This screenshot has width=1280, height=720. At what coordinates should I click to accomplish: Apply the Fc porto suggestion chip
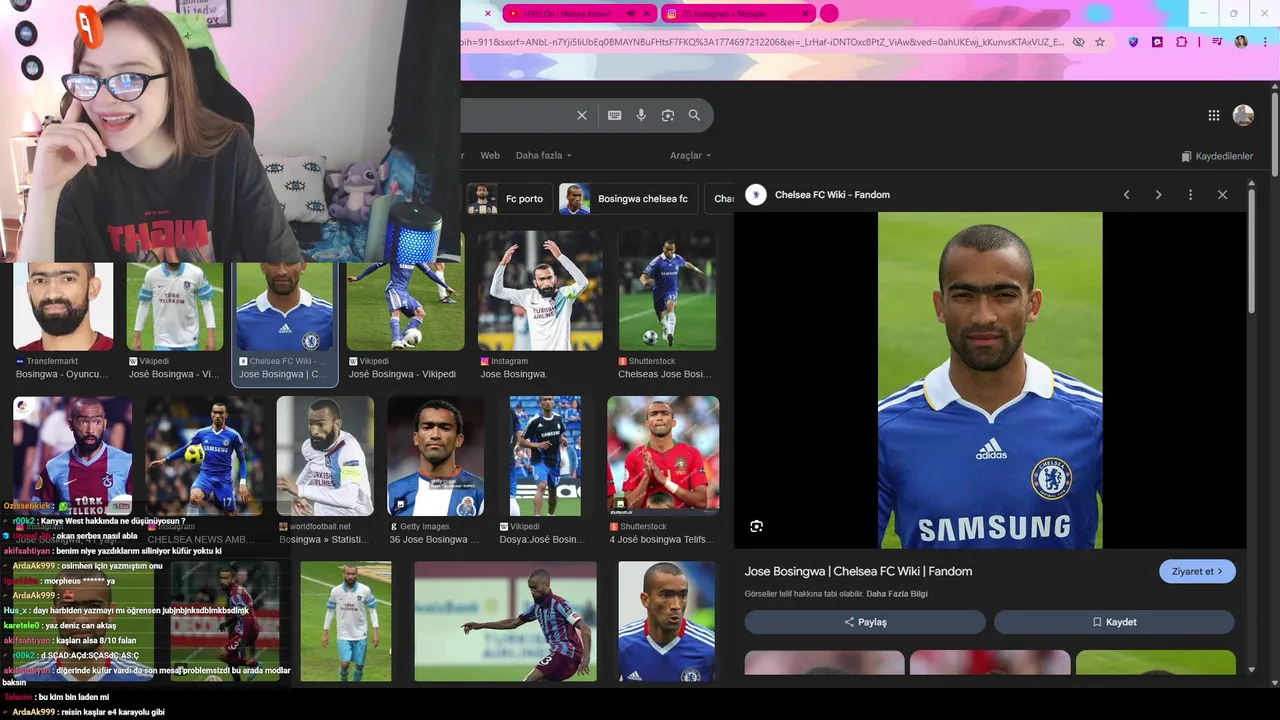click(509, 199)
